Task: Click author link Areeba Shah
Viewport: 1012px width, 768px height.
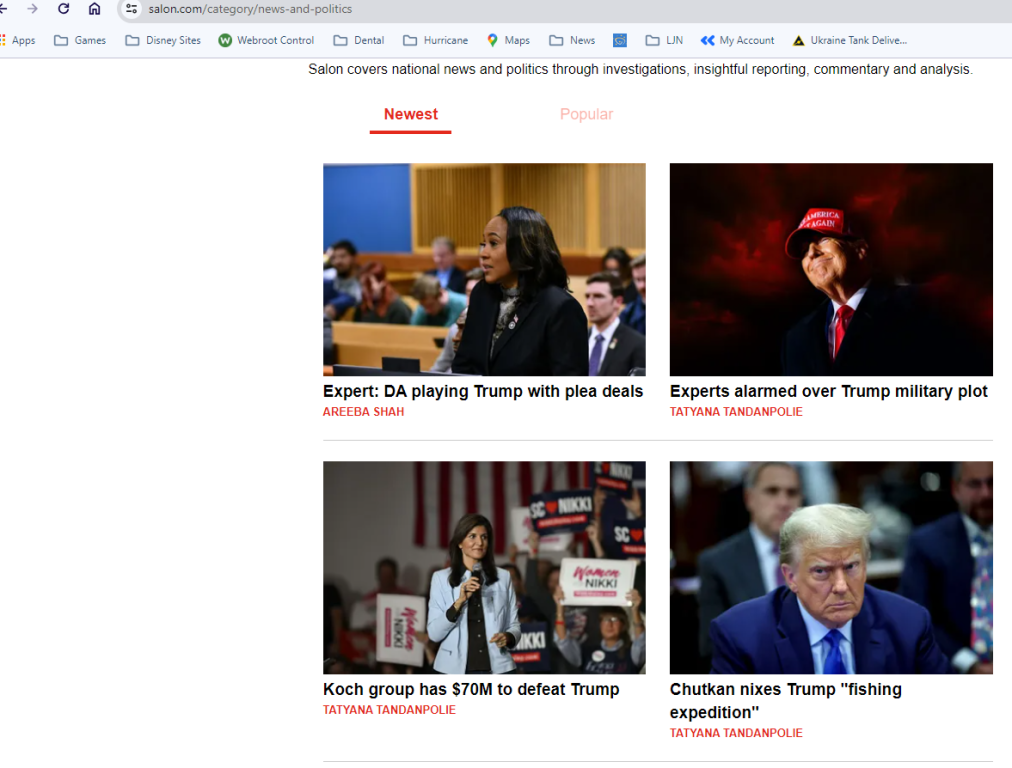Action: click(363, 412)
